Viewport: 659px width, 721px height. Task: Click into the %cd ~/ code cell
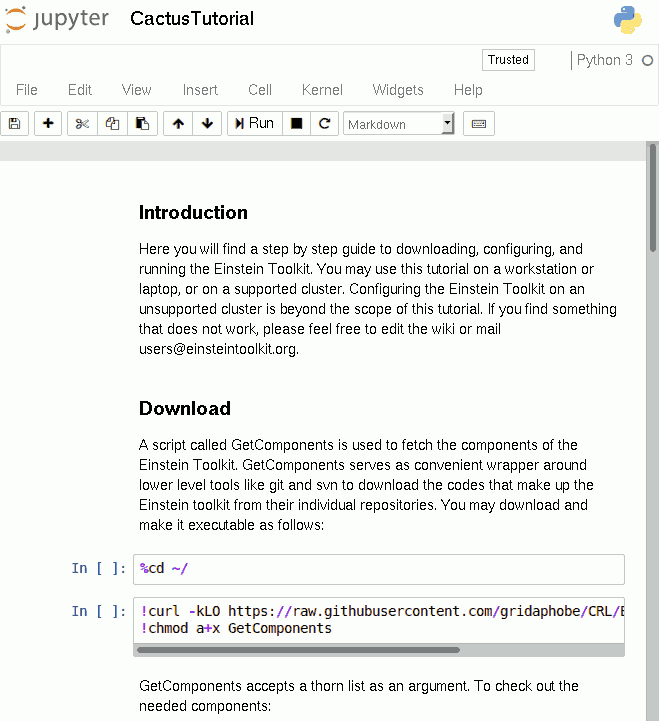(378, 569)
